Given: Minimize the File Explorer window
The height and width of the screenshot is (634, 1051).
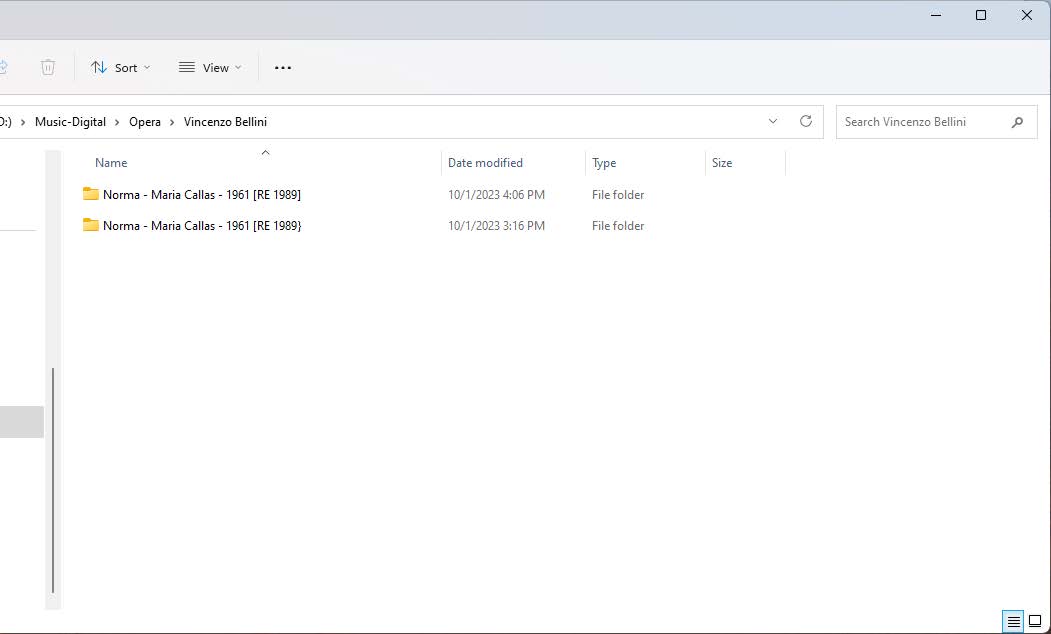Looking at the screenshot, I should click(x=936, y=15).
